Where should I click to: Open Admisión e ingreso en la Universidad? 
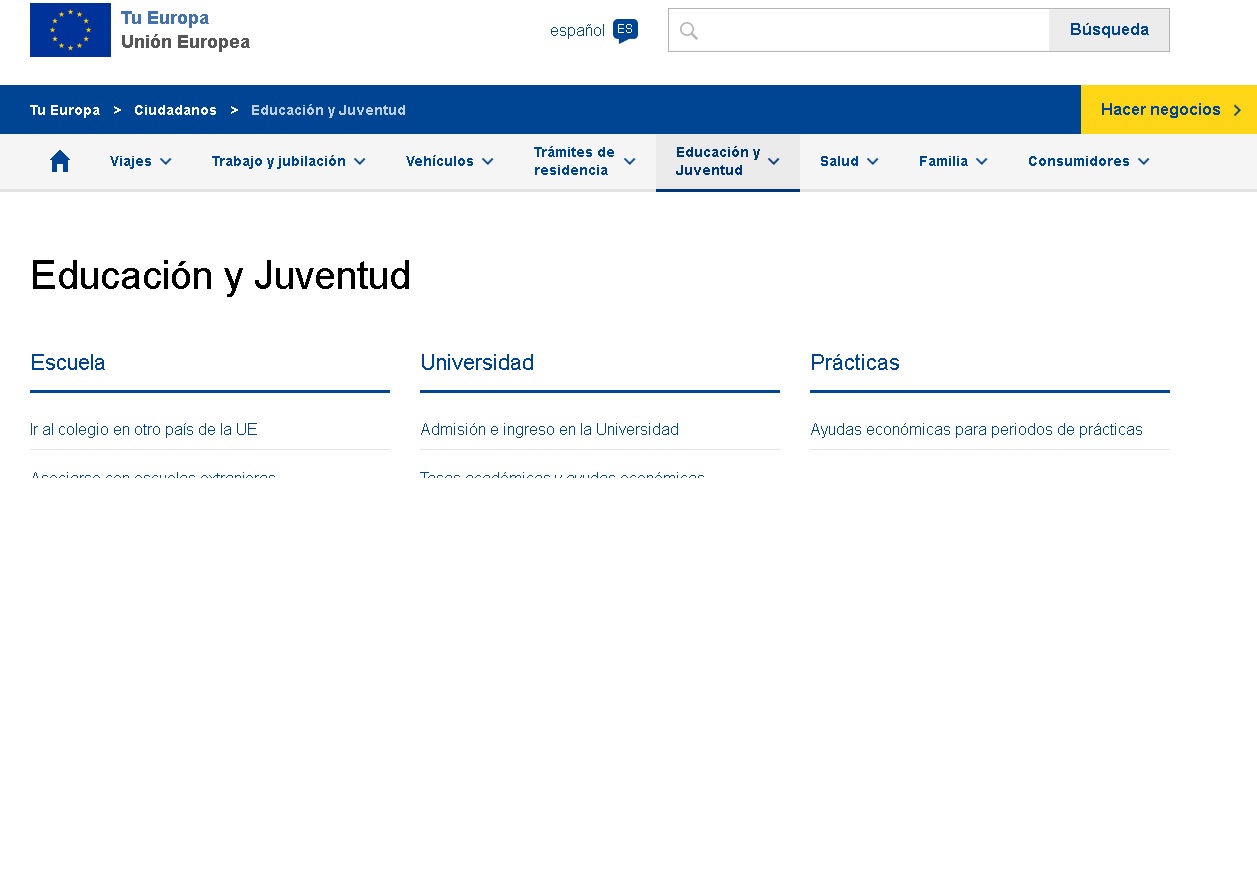click(x=549, y=430)
